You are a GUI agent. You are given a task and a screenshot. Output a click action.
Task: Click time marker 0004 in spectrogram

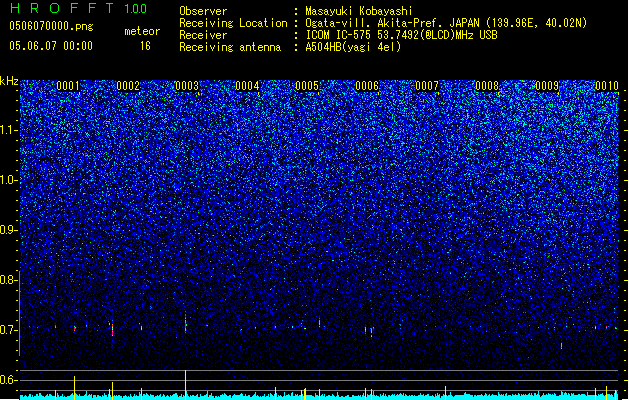248,86
